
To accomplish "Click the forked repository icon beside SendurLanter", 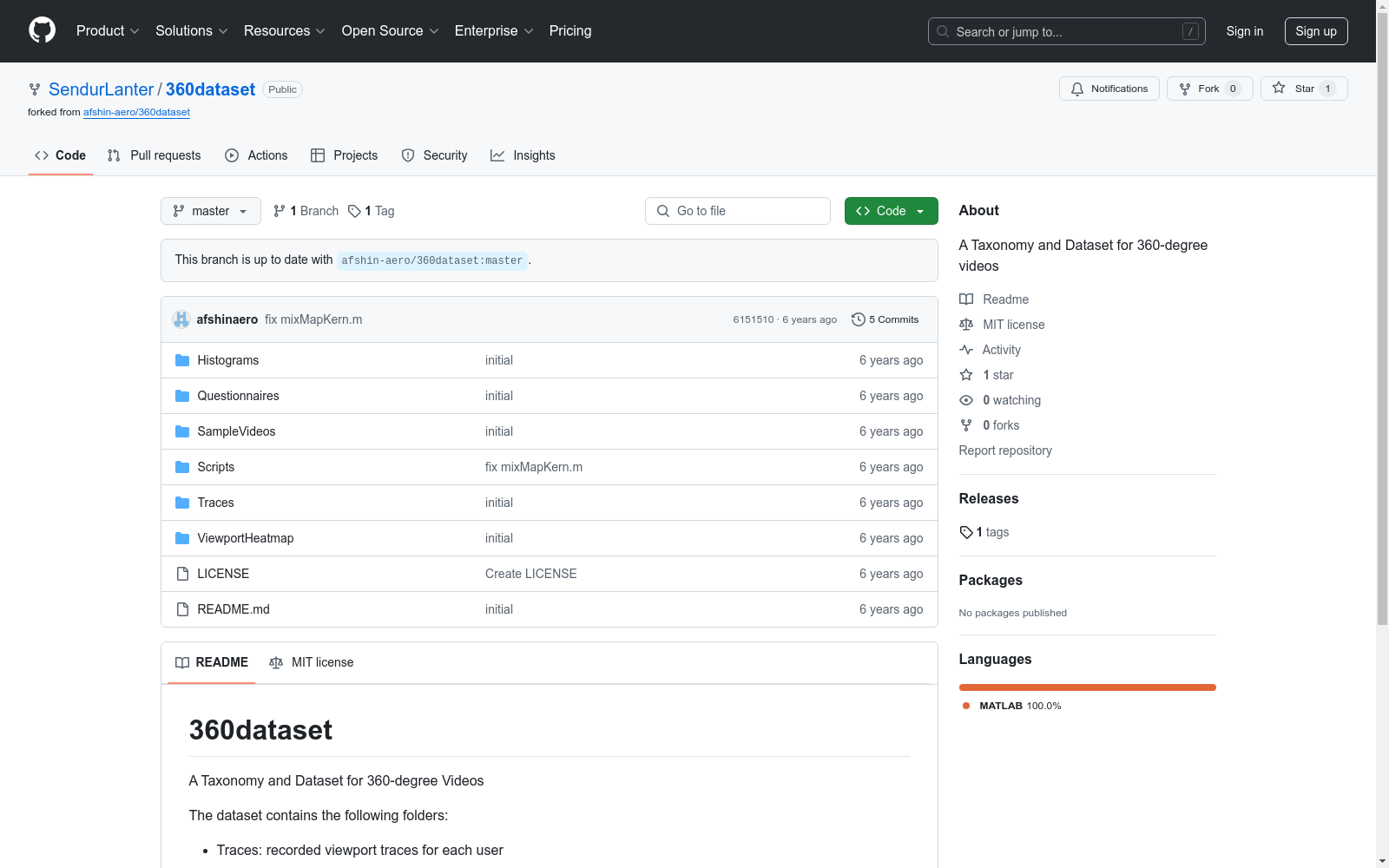I will (35, 89).
